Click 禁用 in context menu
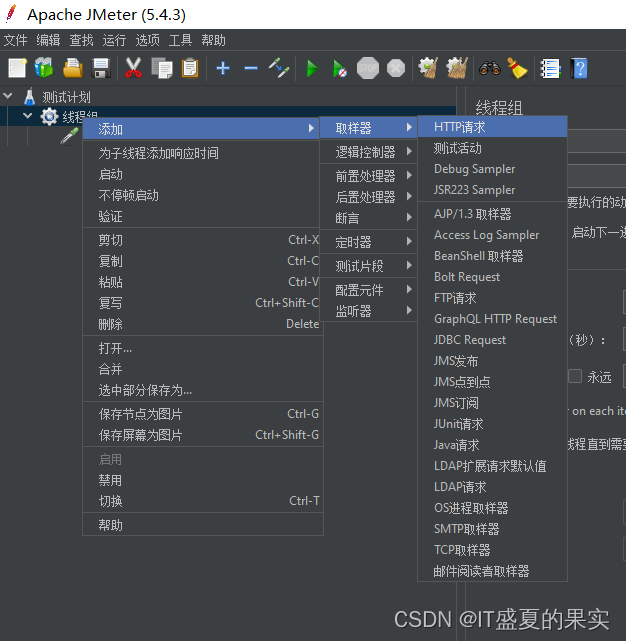Screen dimensions: 626x641 pos(203,480)
